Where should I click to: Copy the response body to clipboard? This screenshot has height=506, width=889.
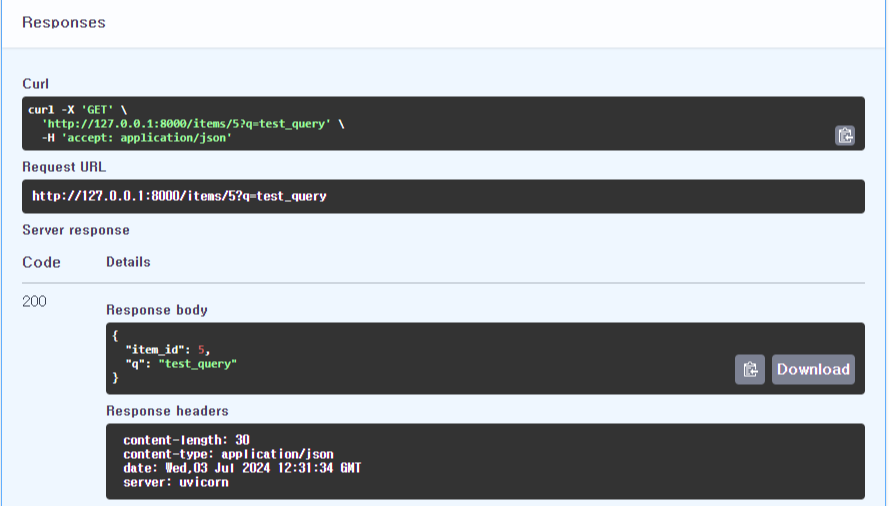pos(750,370)
